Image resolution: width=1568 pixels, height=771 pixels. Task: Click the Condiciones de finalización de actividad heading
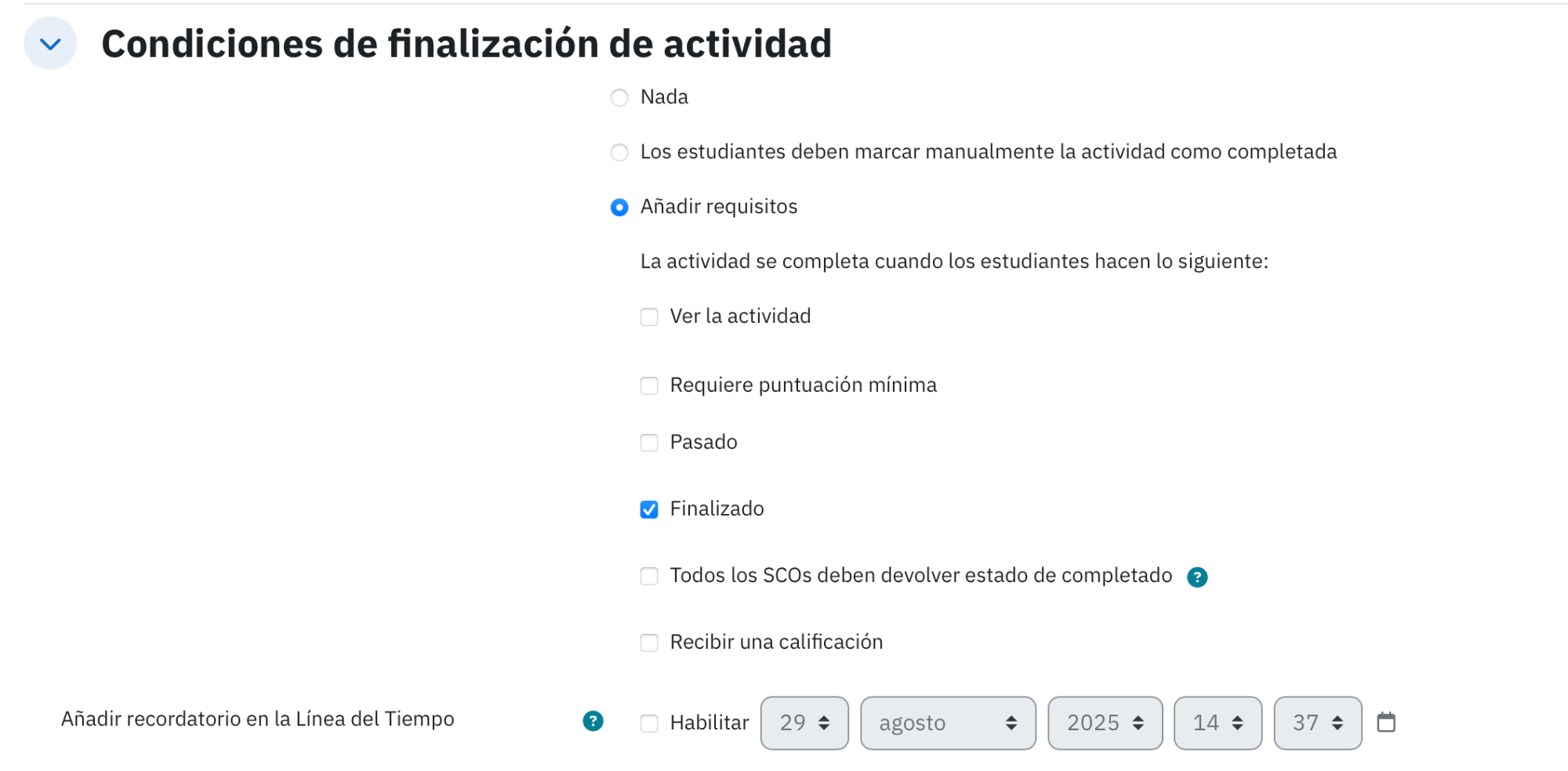pos(466,44)
